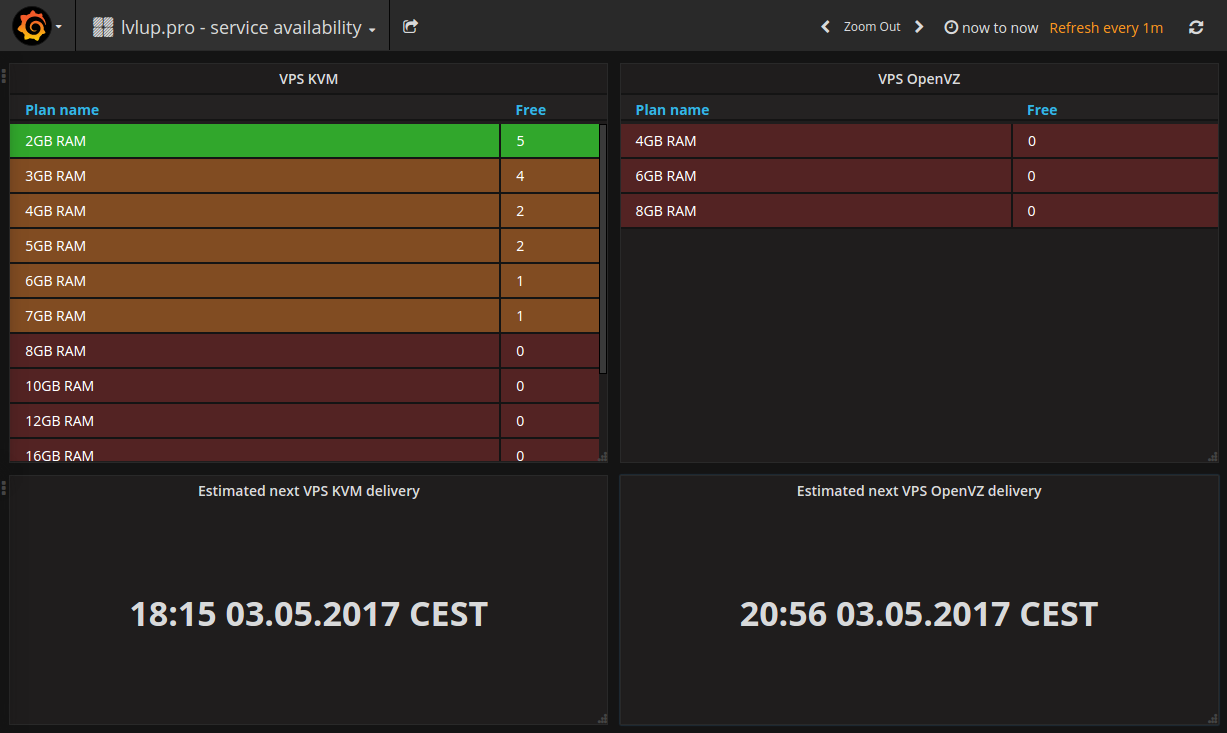This screenshot has width=1227, height=733.
Task: Click the share dashboard icon
Action: (x=410, y=27)
